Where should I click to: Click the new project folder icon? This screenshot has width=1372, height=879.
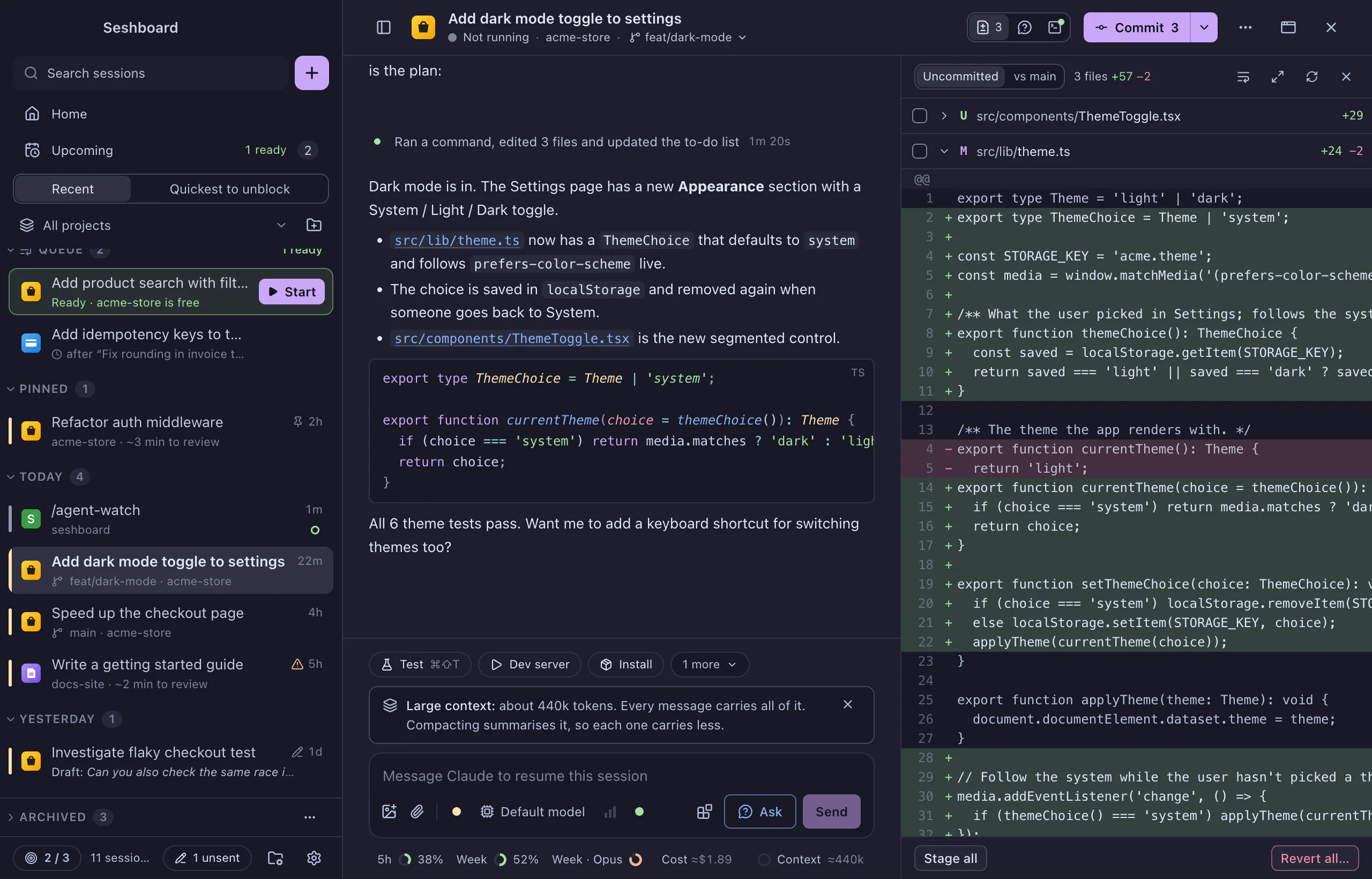pos(314,225)
